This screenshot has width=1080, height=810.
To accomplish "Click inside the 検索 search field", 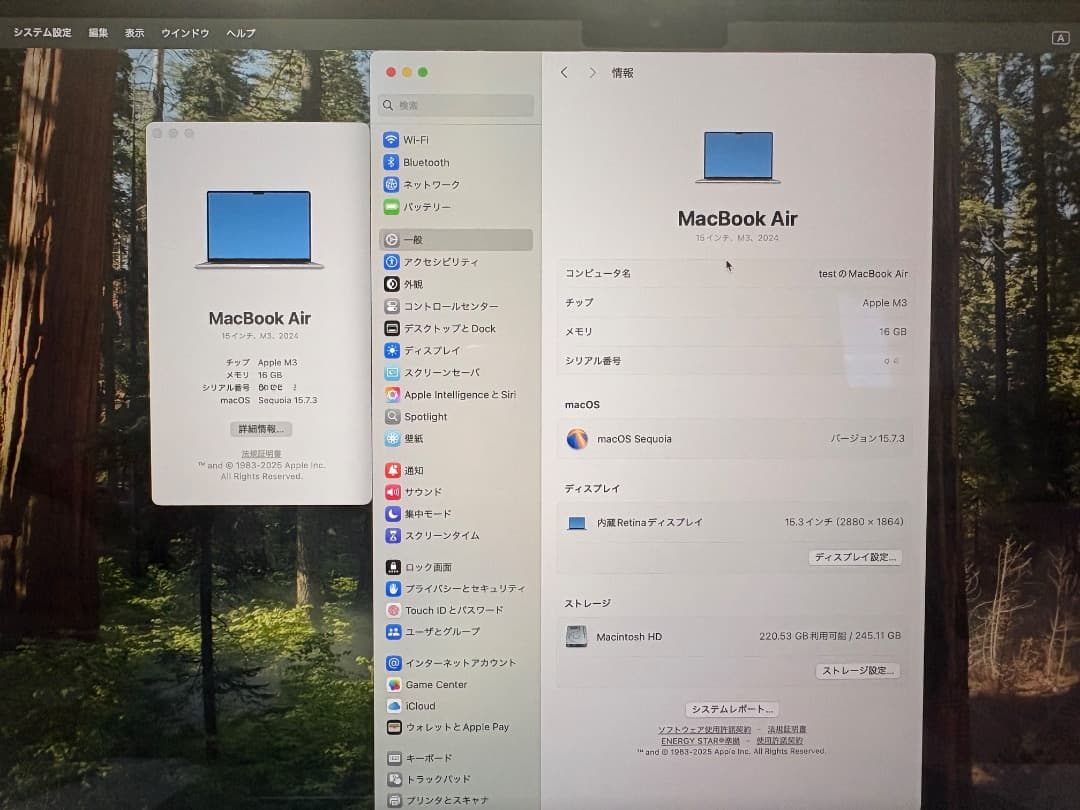I will 456,106.
